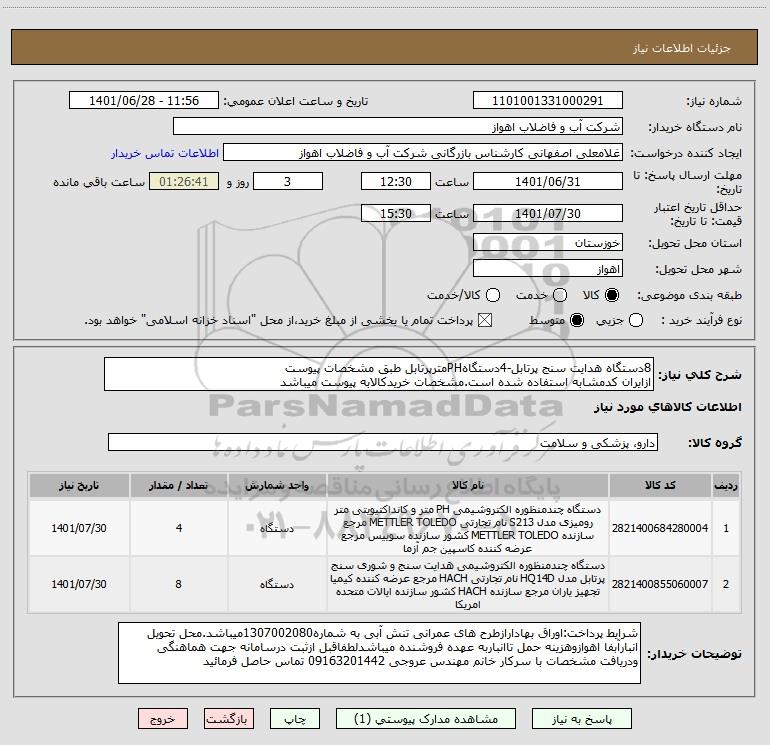Click quantity 4 in row 1

(178, 528)
